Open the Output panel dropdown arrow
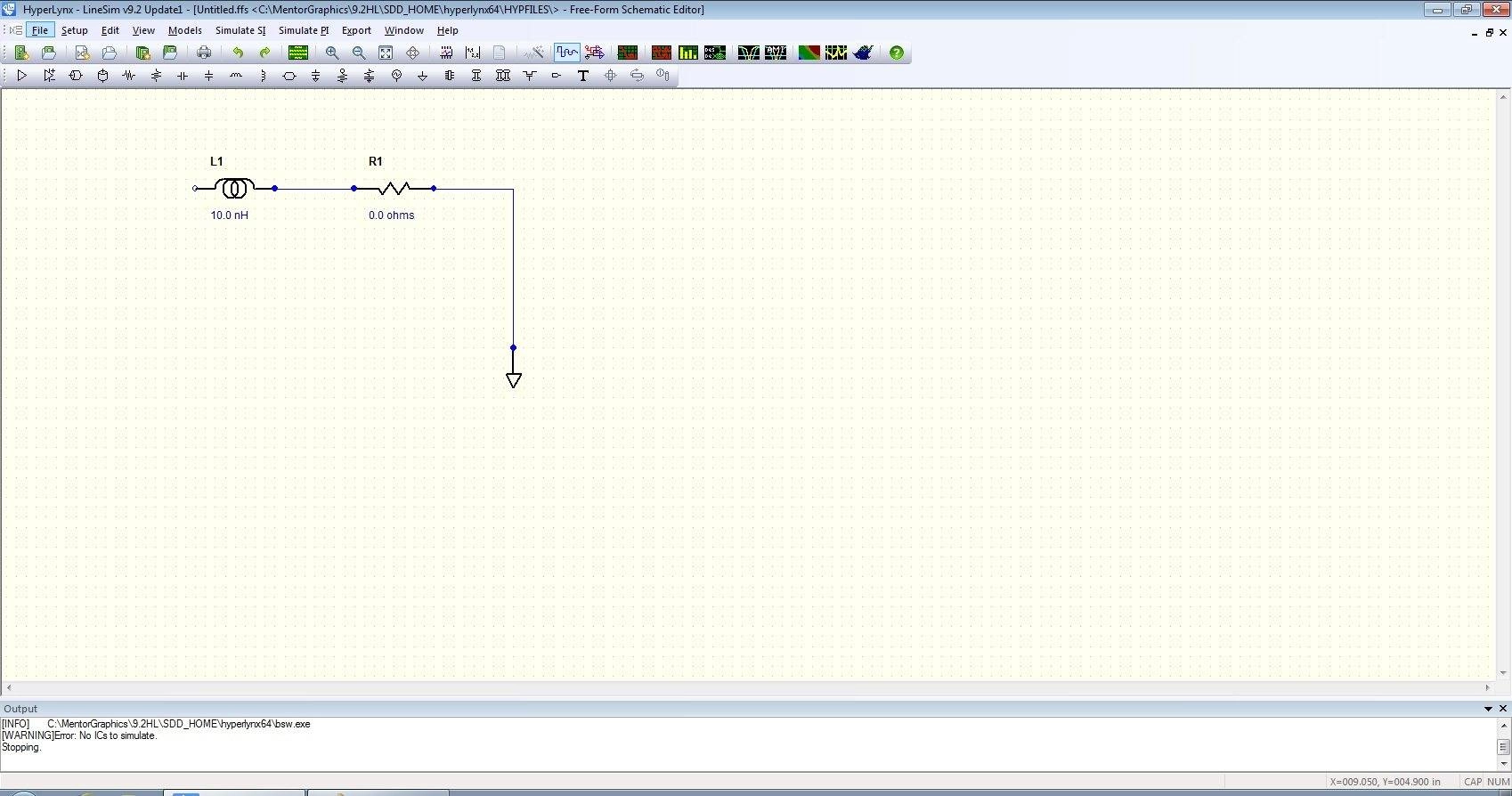 (1488, 709)
